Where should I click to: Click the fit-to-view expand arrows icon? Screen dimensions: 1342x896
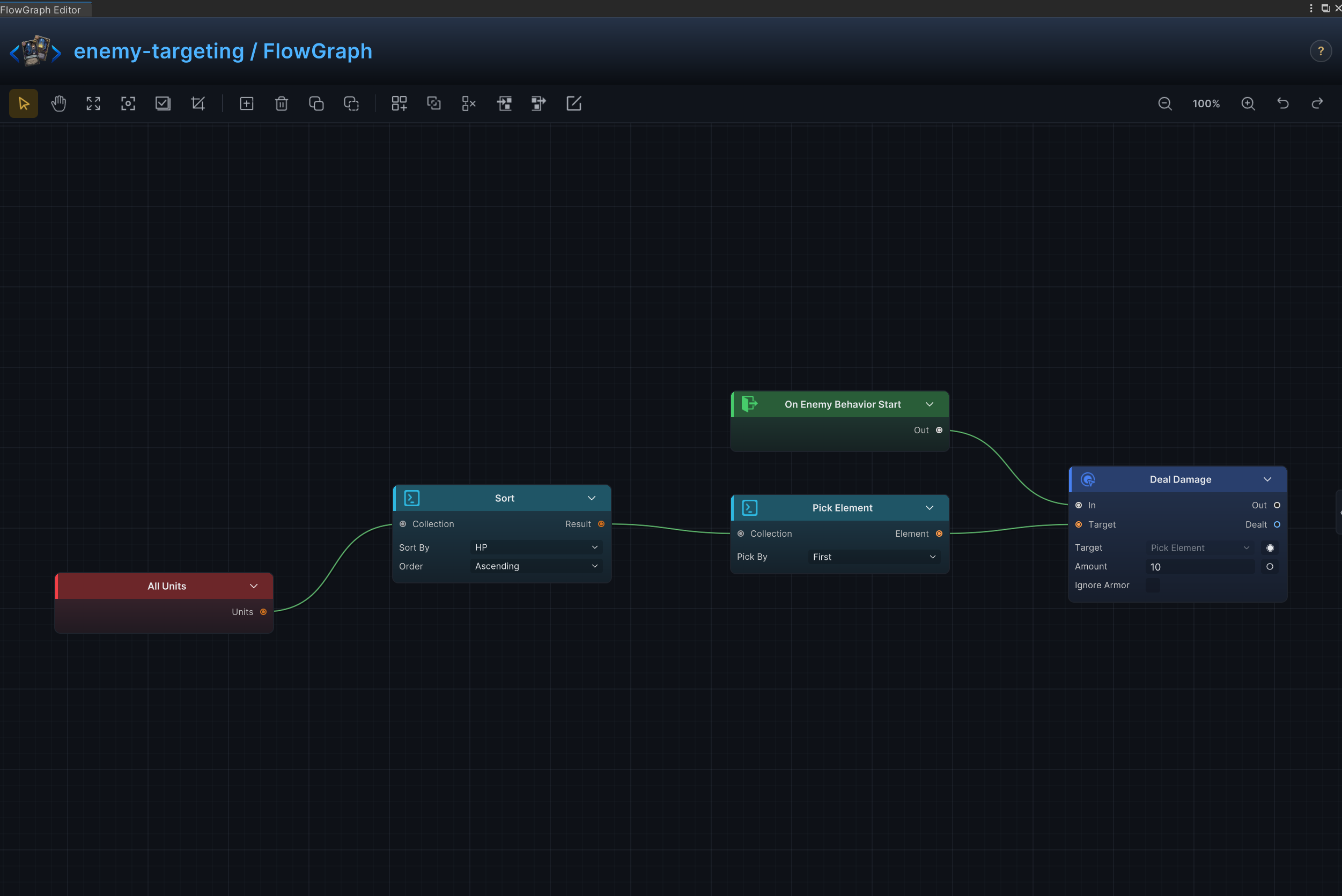point(93,103)
